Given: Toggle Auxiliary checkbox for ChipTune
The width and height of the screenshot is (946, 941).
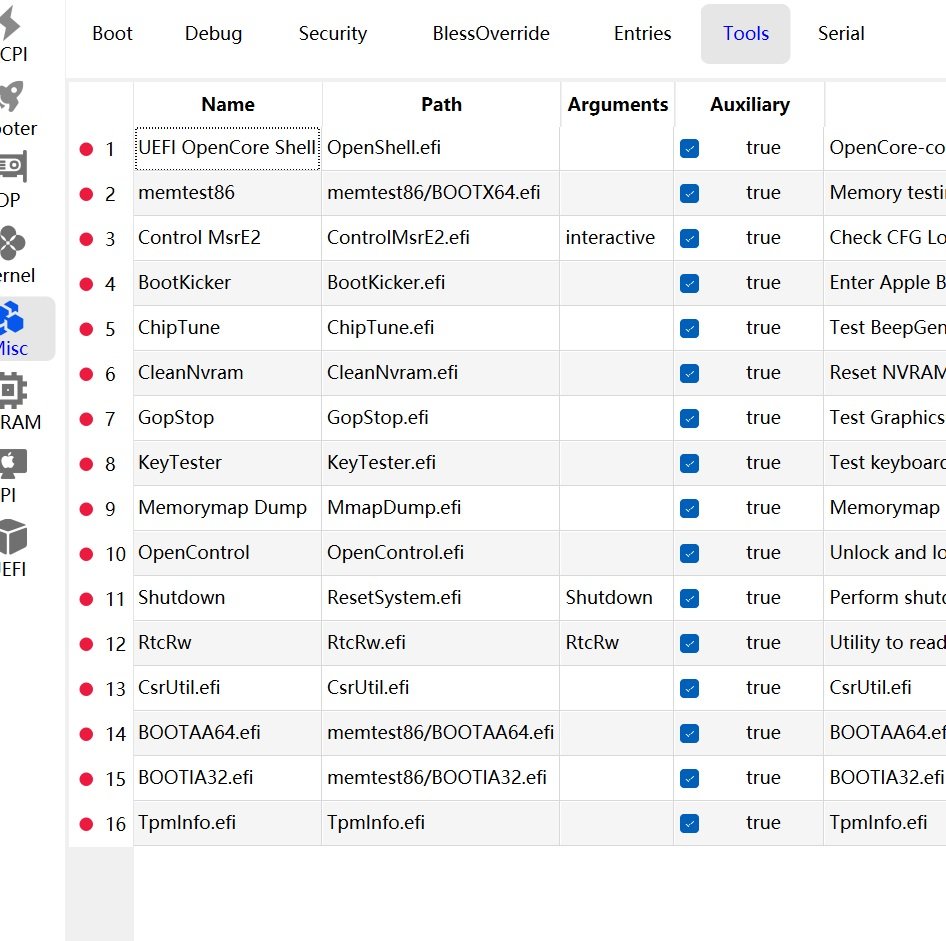Looking at the screenshot, I should click(x=689, y=328).
